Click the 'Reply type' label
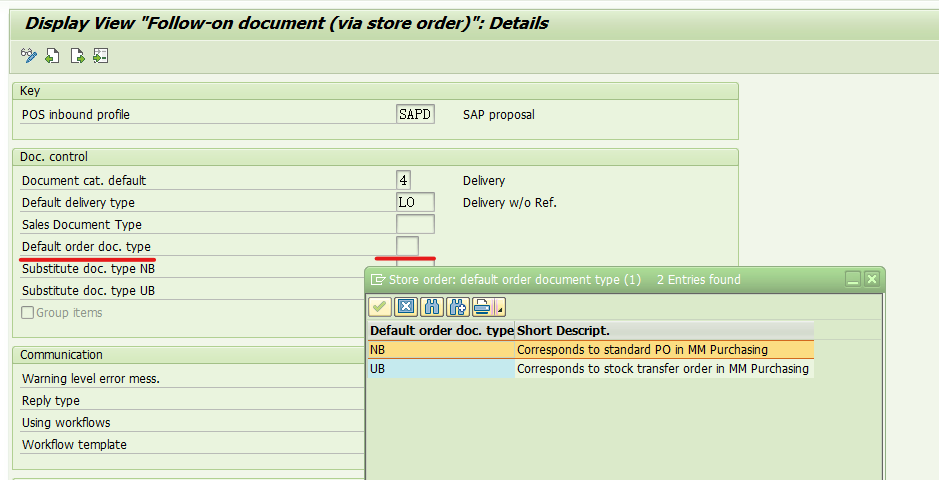939x480 pixels. [51, 401]
